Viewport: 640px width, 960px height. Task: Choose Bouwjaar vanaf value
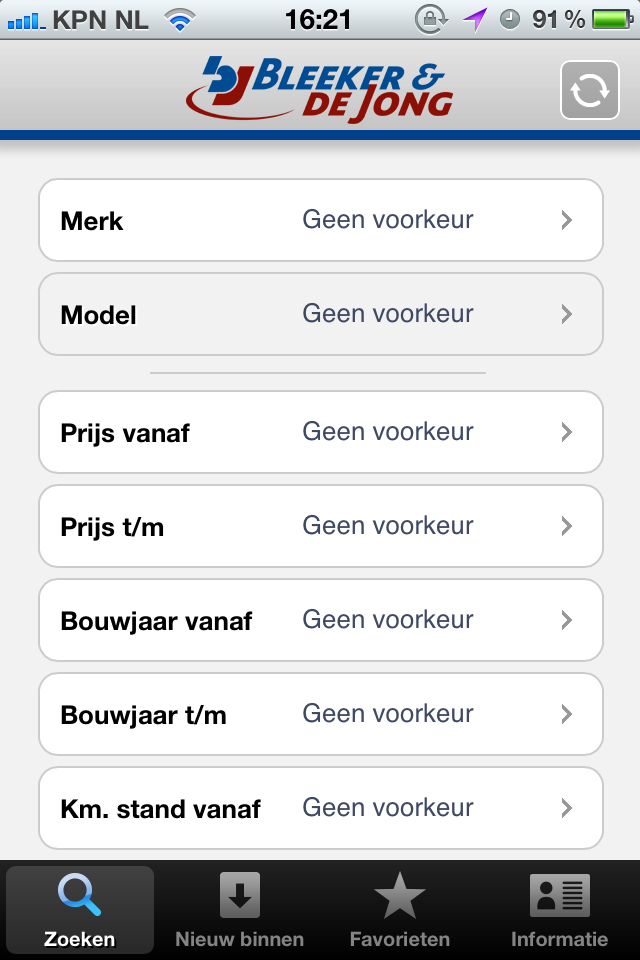click(x=388, y=620)
